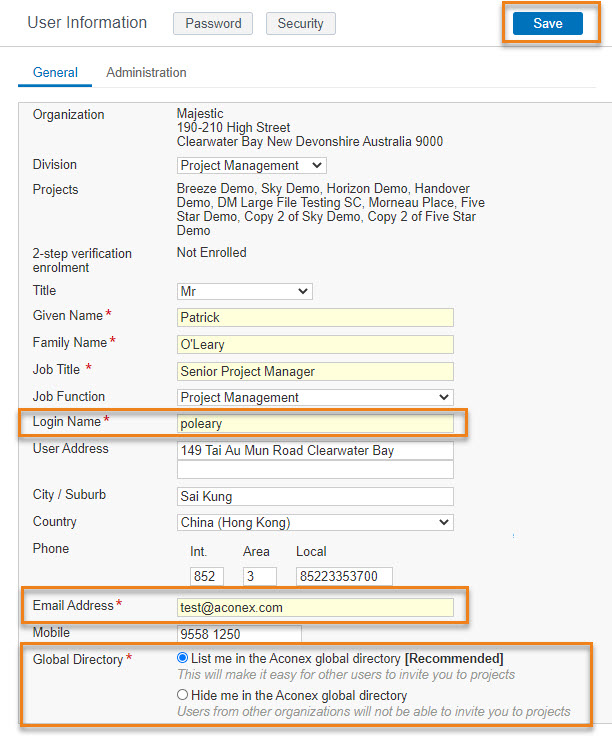Click the City / Suburb field

click(x=315, y=497)
